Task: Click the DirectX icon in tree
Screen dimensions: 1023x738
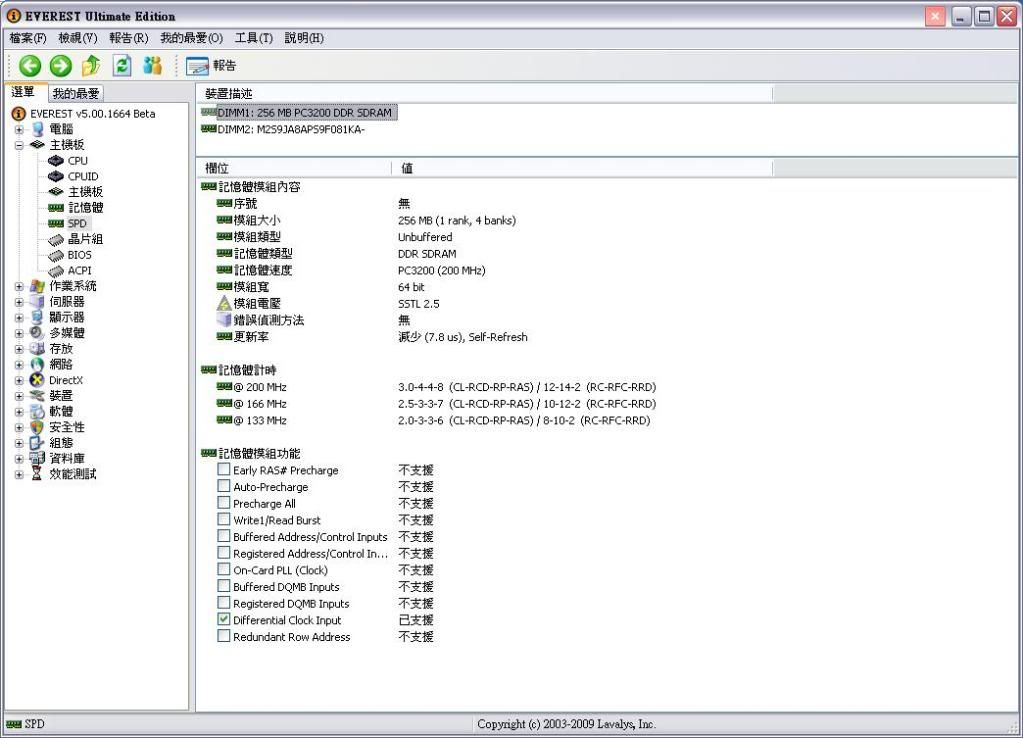Action: click(37, 380)
